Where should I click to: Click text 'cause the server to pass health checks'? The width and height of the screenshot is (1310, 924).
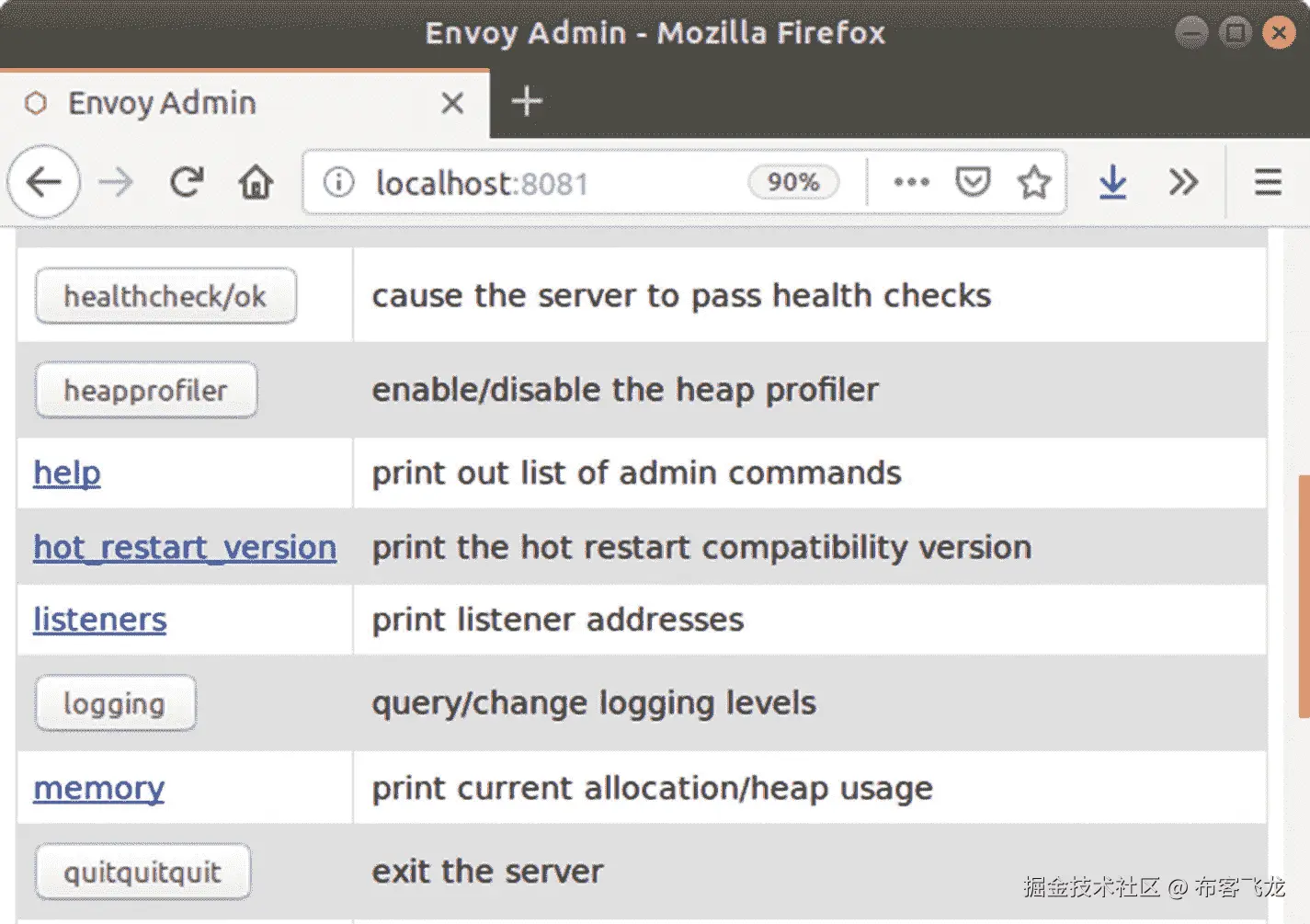pyautogui.click(x=681, y=295)
